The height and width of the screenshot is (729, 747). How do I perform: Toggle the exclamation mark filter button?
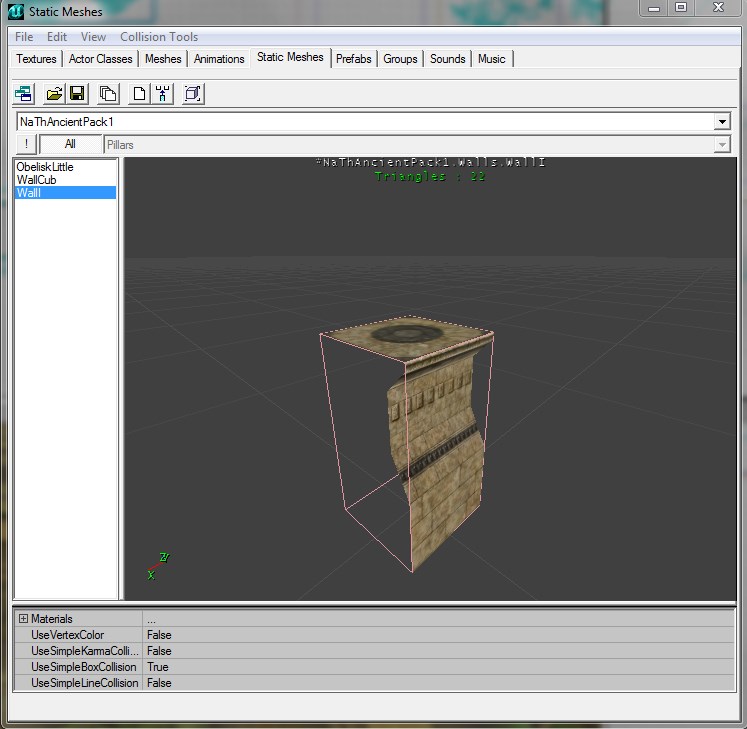point(26,144)
